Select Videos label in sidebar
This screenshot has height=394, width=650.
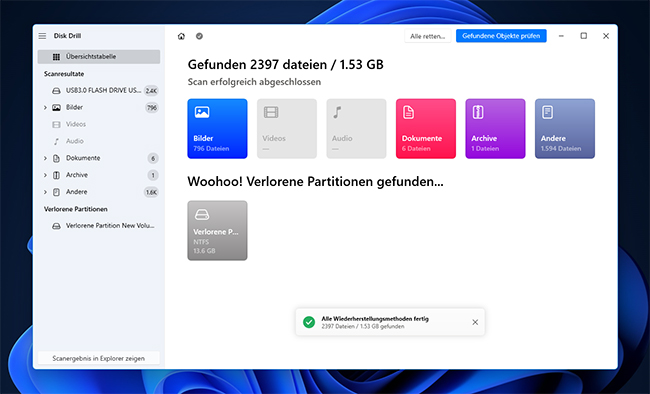point(76,124)
